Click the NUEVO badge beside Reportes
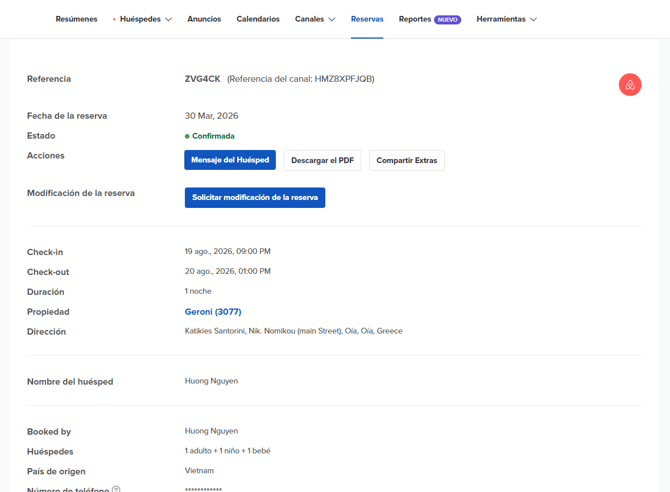 447,20
